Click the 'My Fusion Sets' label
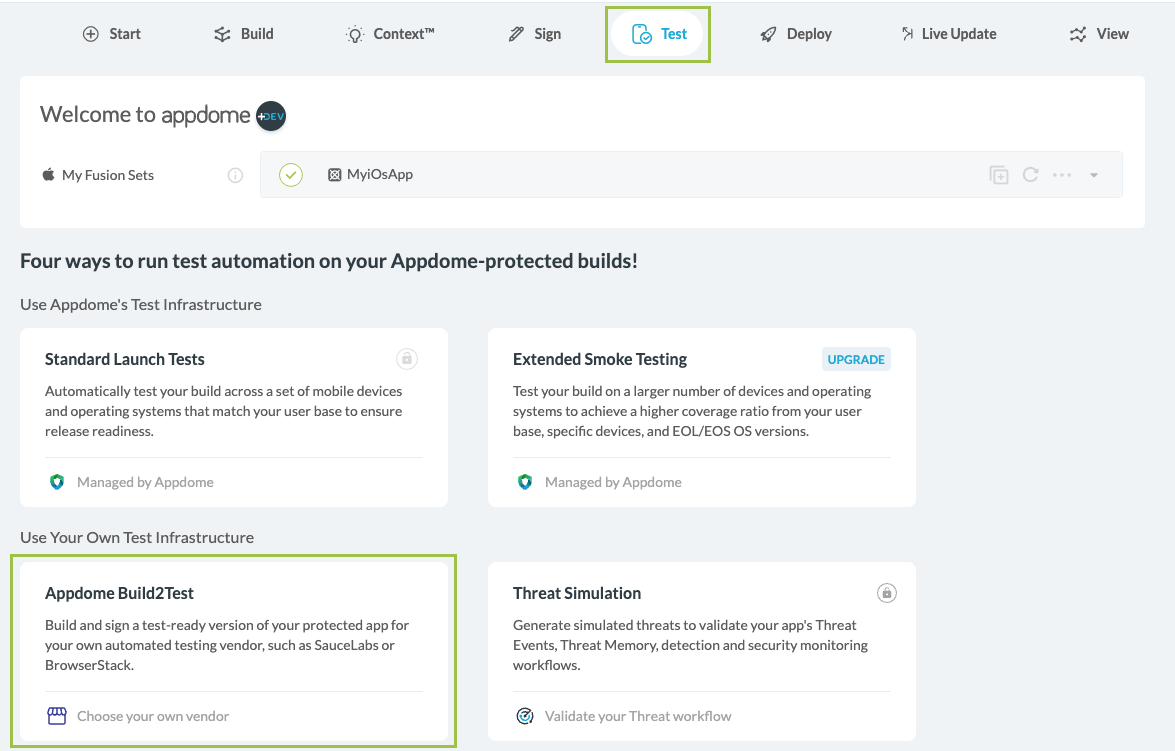The height and width of the screenshot is (751, 1175). pyautogui.click(x=108, y=175)
